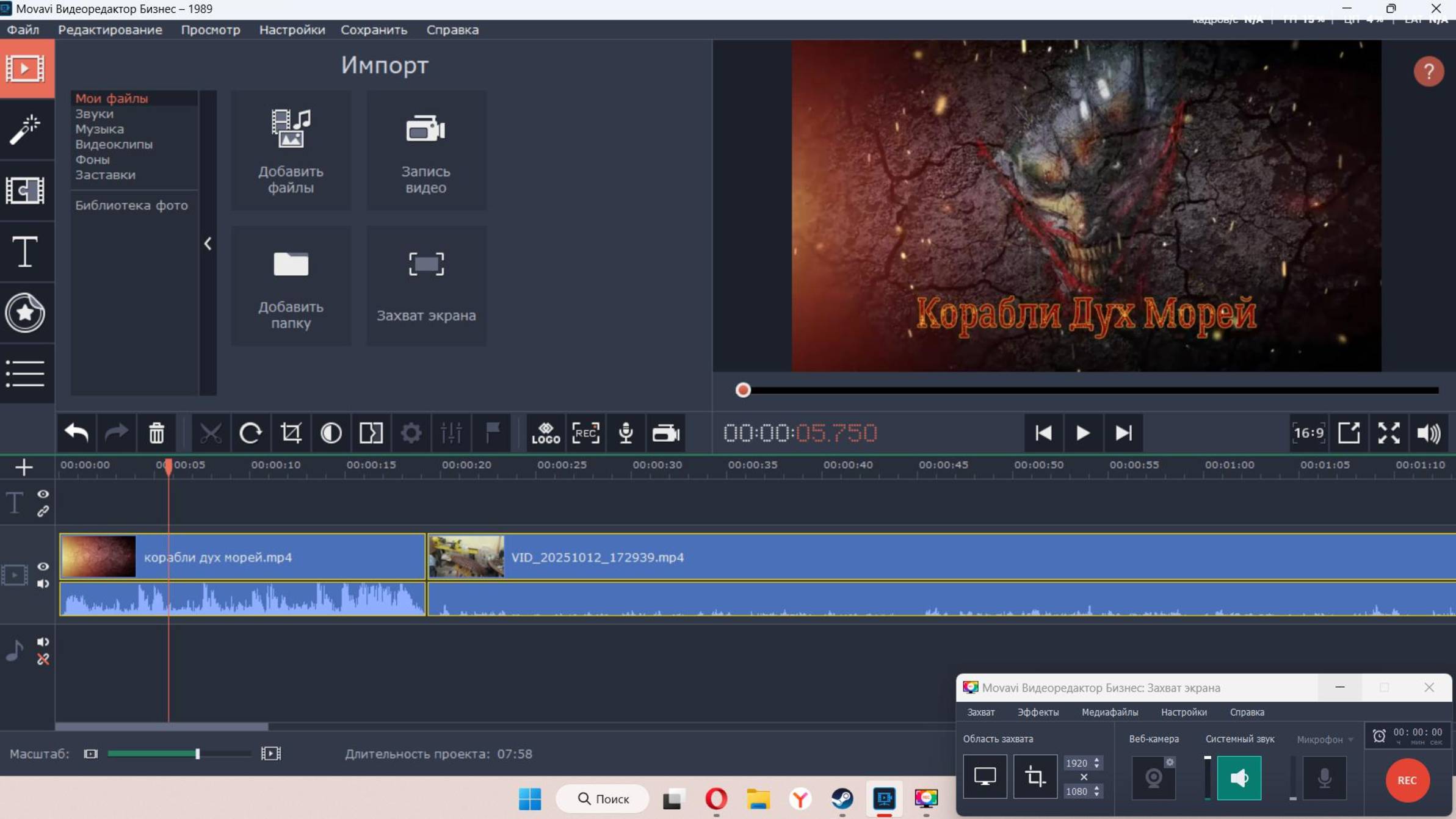Open the 16:9 aspect ratio selector
This screenshot has width=1456, height=819.
click(x=1308, y=433)
